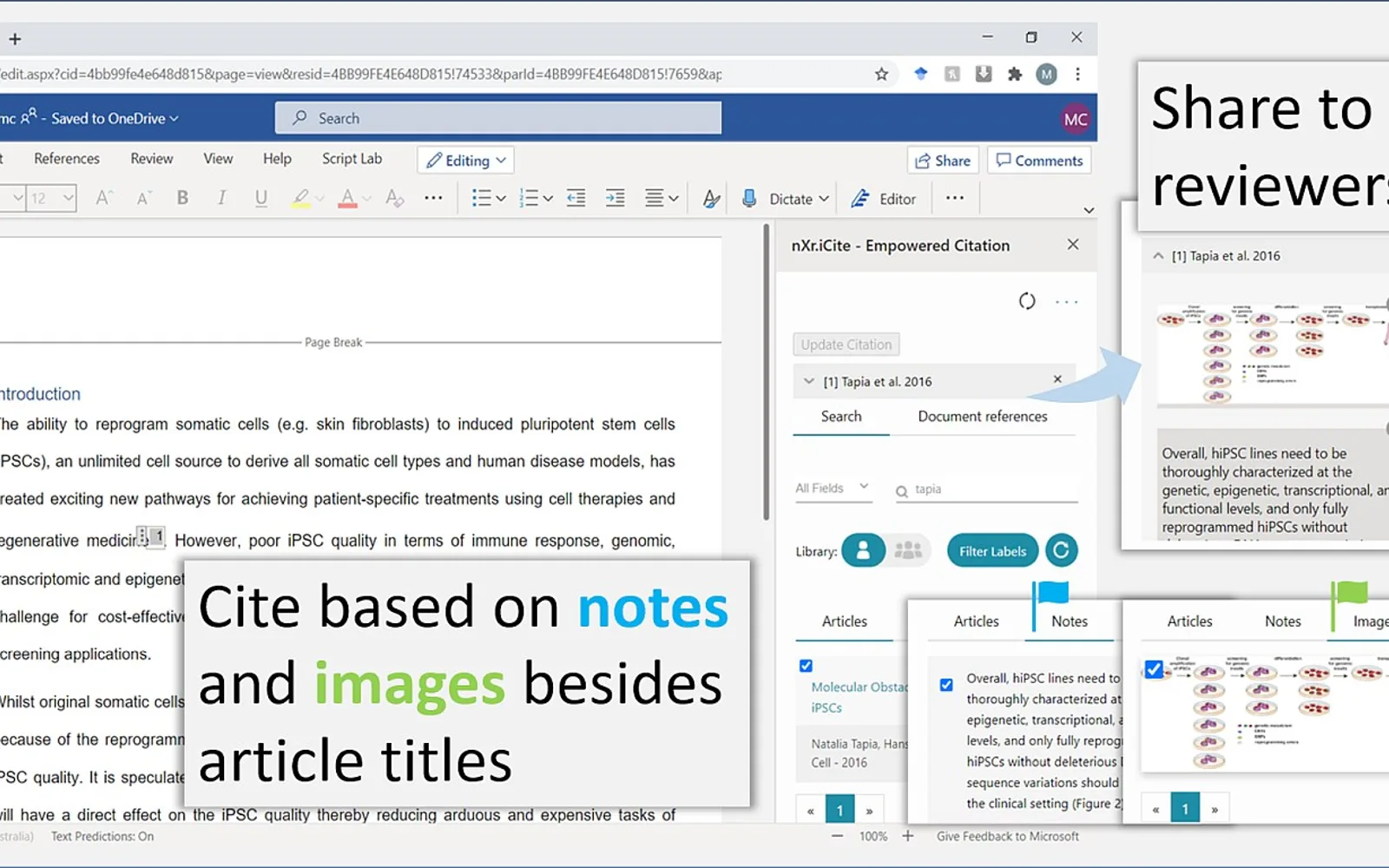1389x868 pixels.
Task: Bookmark this page with star icon
Action: 881,74
